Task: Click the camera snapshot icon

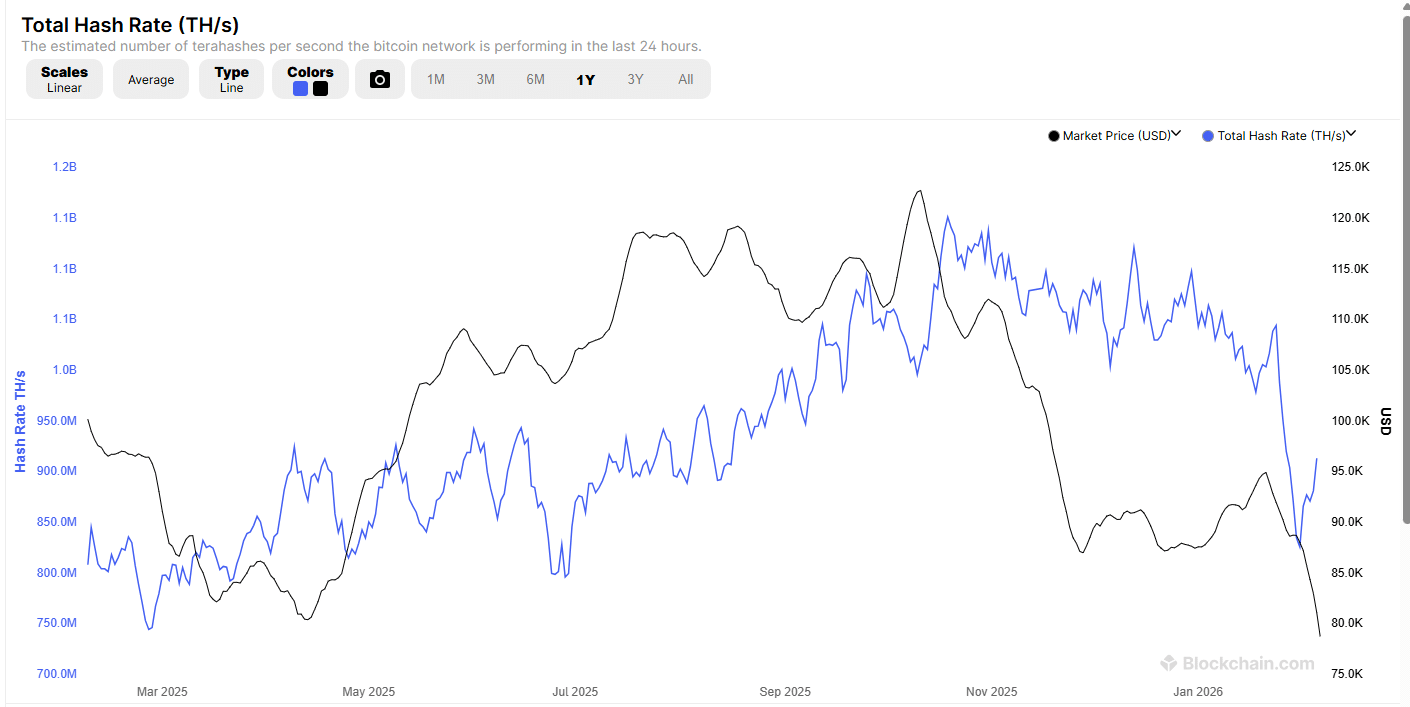Action: click(380, 79)
